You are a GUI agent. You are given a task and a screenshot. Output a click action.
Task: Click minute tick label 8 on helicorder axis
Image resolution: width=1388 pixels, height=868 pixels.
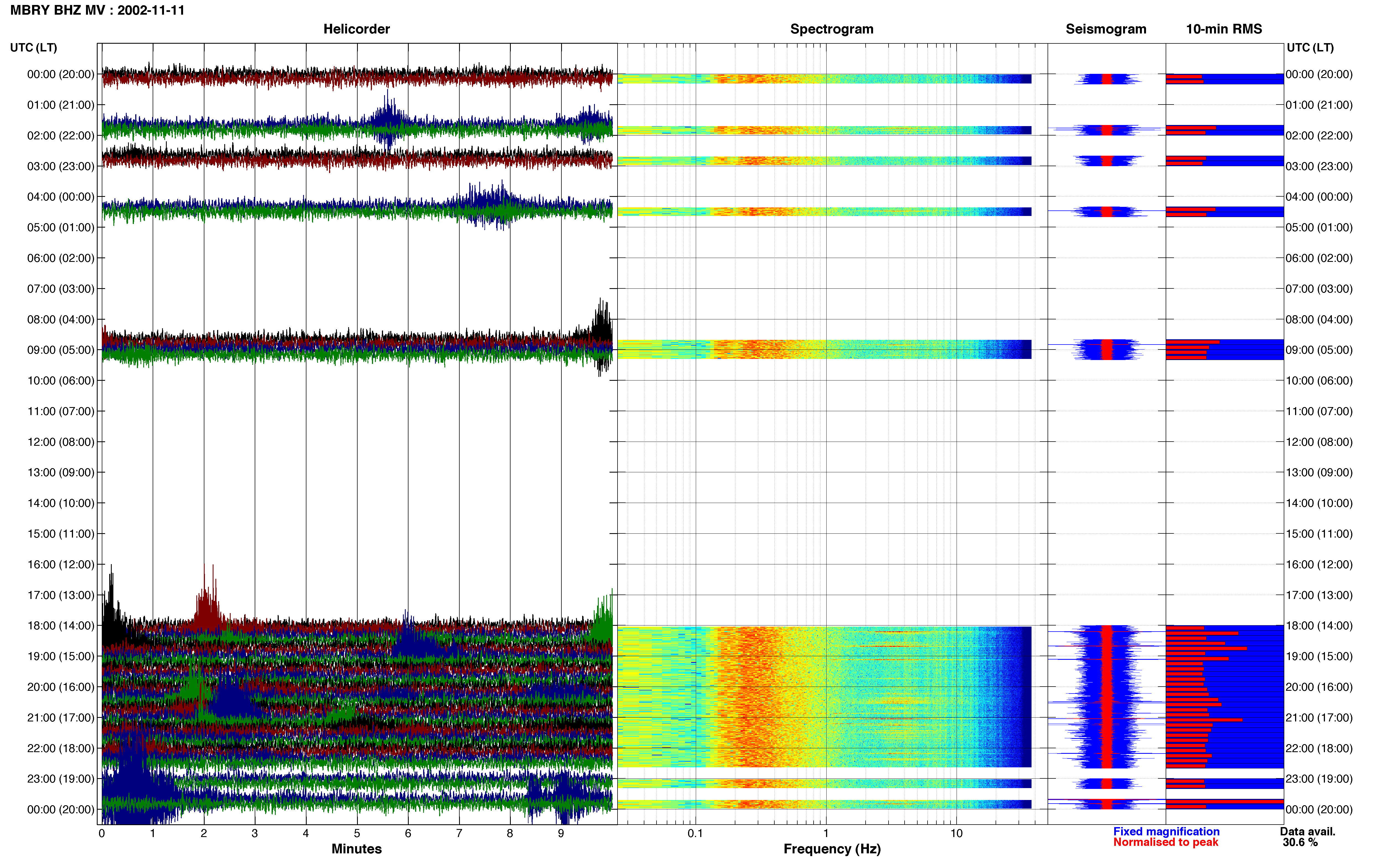pyautogui.click(x=510, y=833)
